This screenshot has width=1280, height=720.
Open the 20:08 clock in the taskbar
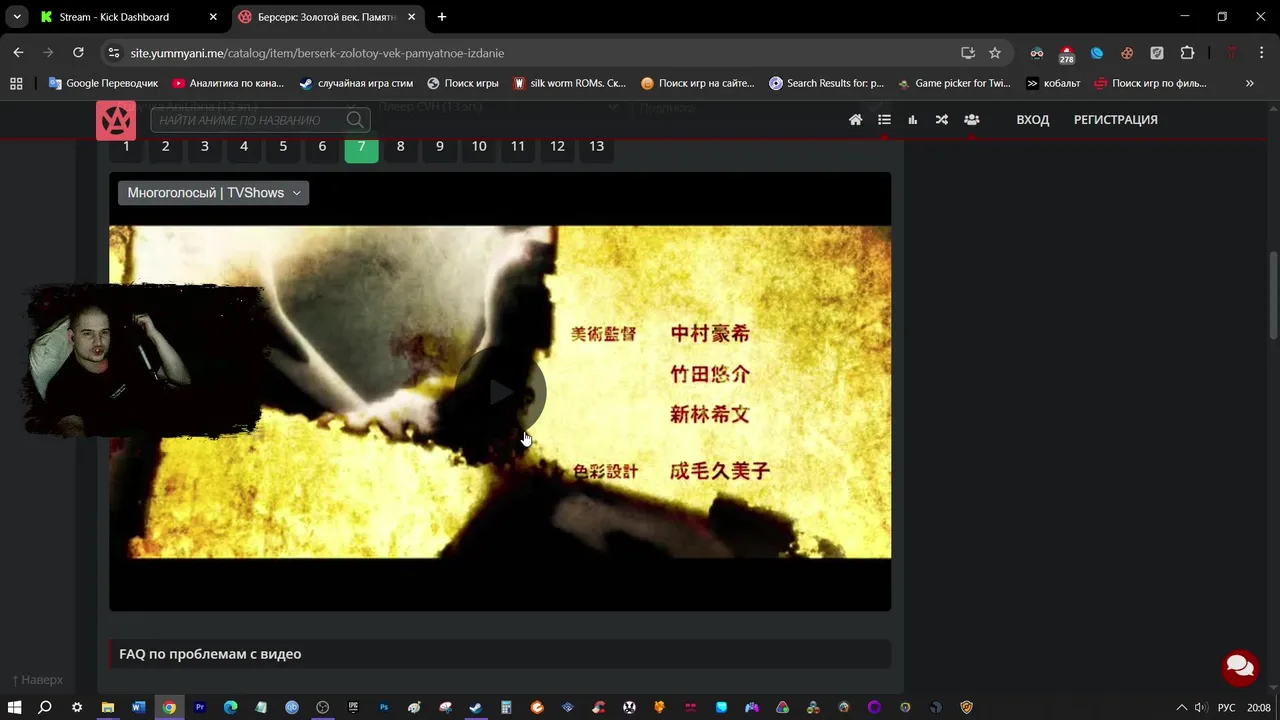[x=1258, y=708]
